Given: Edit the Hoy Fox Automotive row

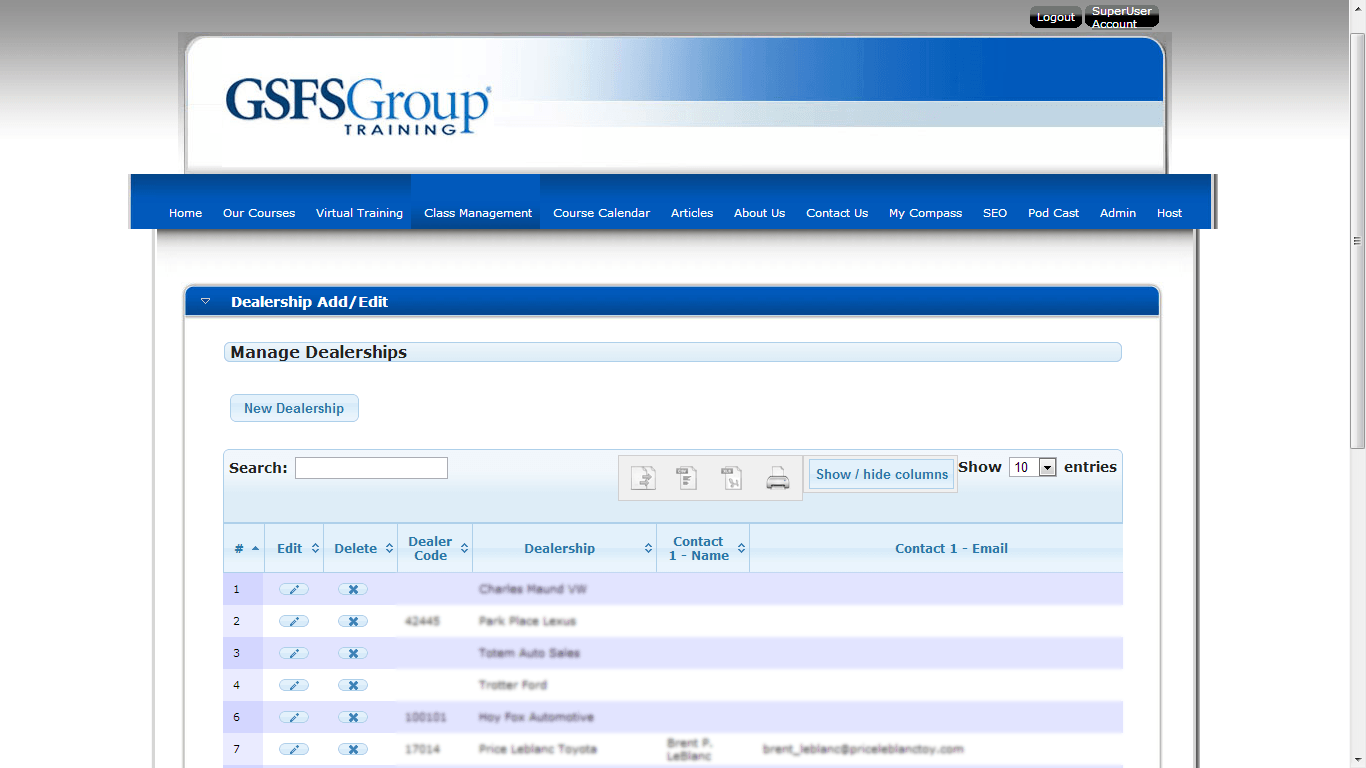Looking at the screenshot, I should coord(293,717).
